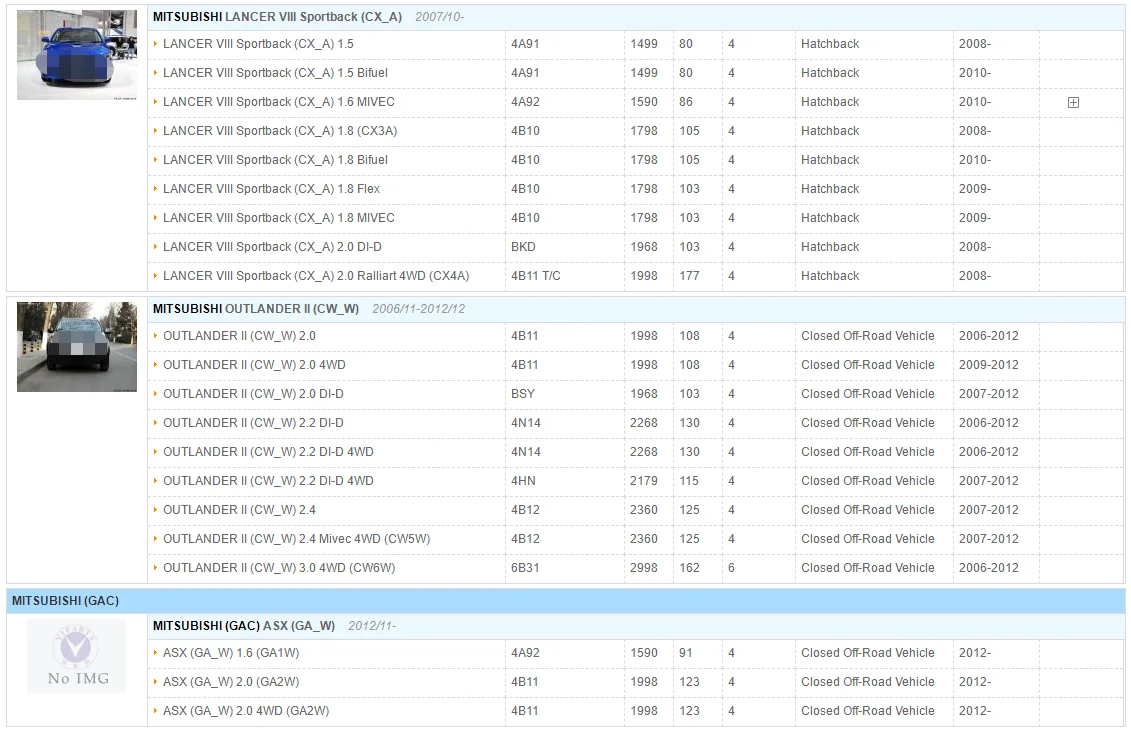Click 4B11 T/C engine code cell
This screenshot has width=1131, height=730.
[x=536, y=276]
